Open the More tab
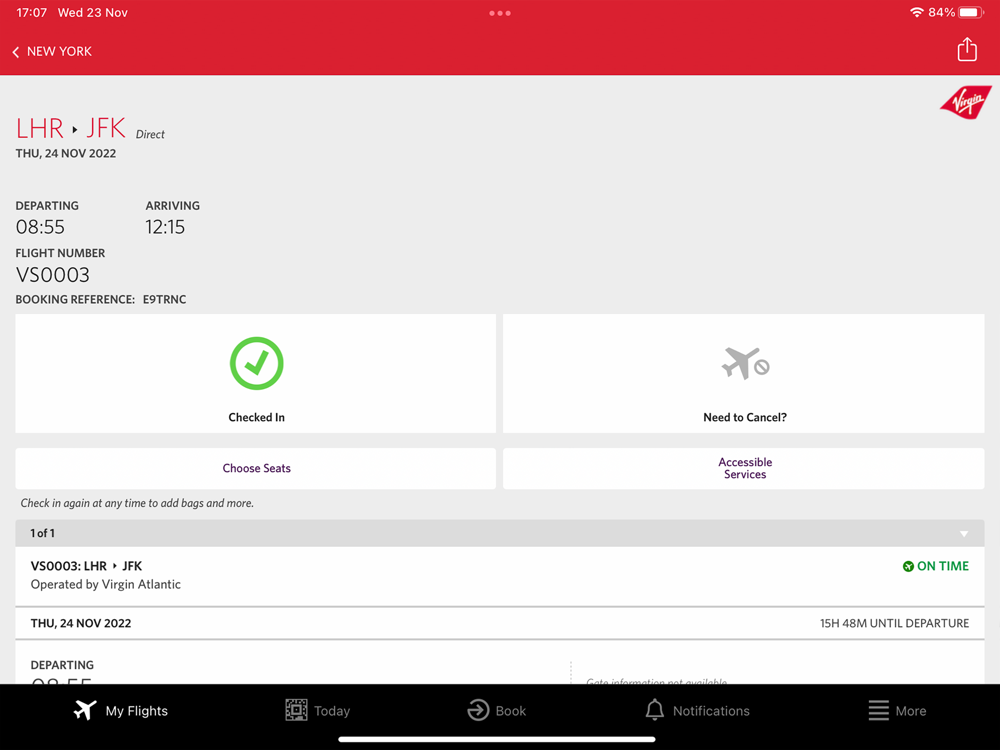Image resolution: width=1000 pixels, height=750 pixels. point(897,710)
